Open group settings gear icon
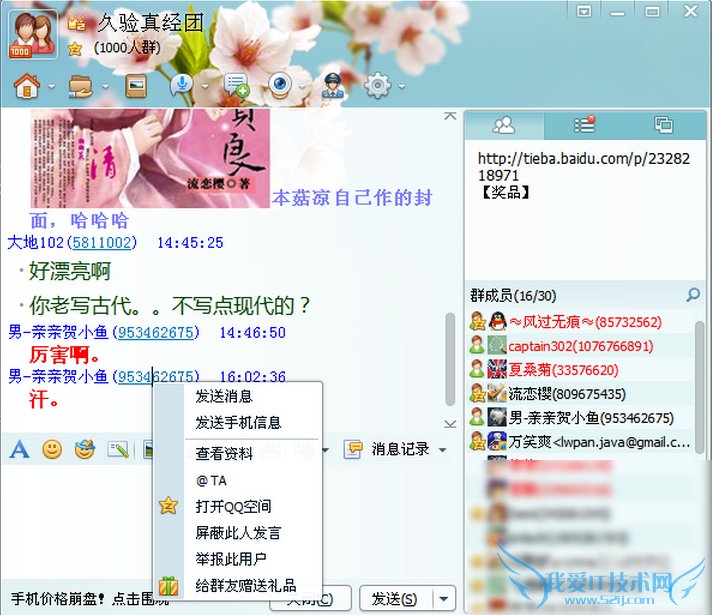712x615 pixels. pos(377,85)
